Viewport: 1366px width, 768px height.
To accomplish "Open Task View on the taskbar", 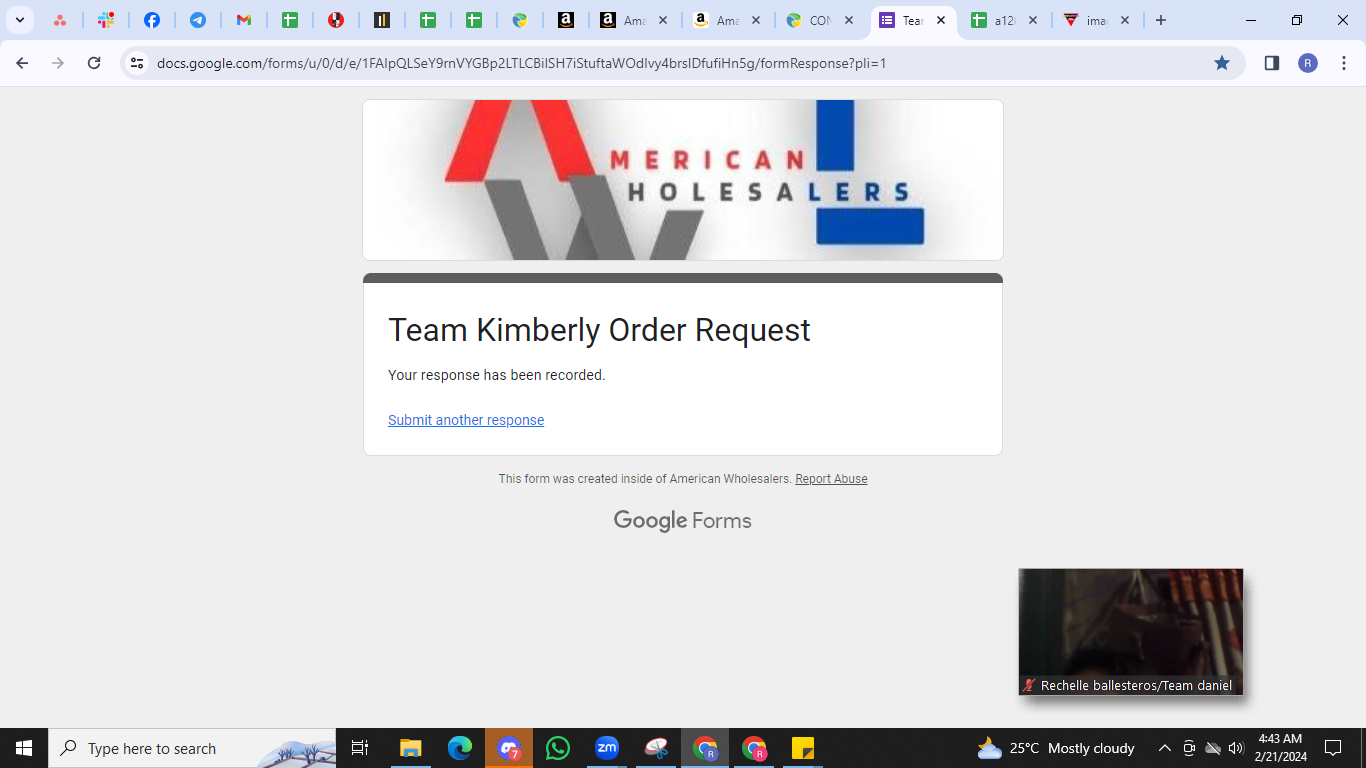I will pyautogui.click(x=360, y=748).
